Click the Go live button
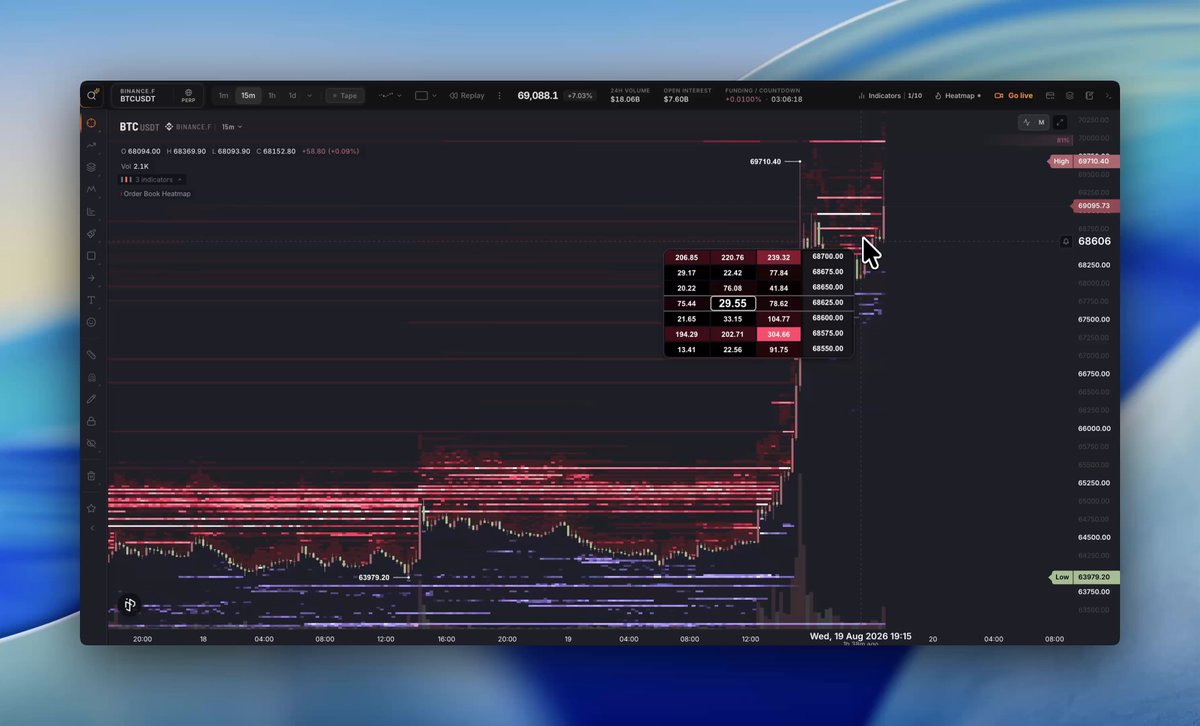This screenshot has height=726, width=1200. [x=1014, y=96]
